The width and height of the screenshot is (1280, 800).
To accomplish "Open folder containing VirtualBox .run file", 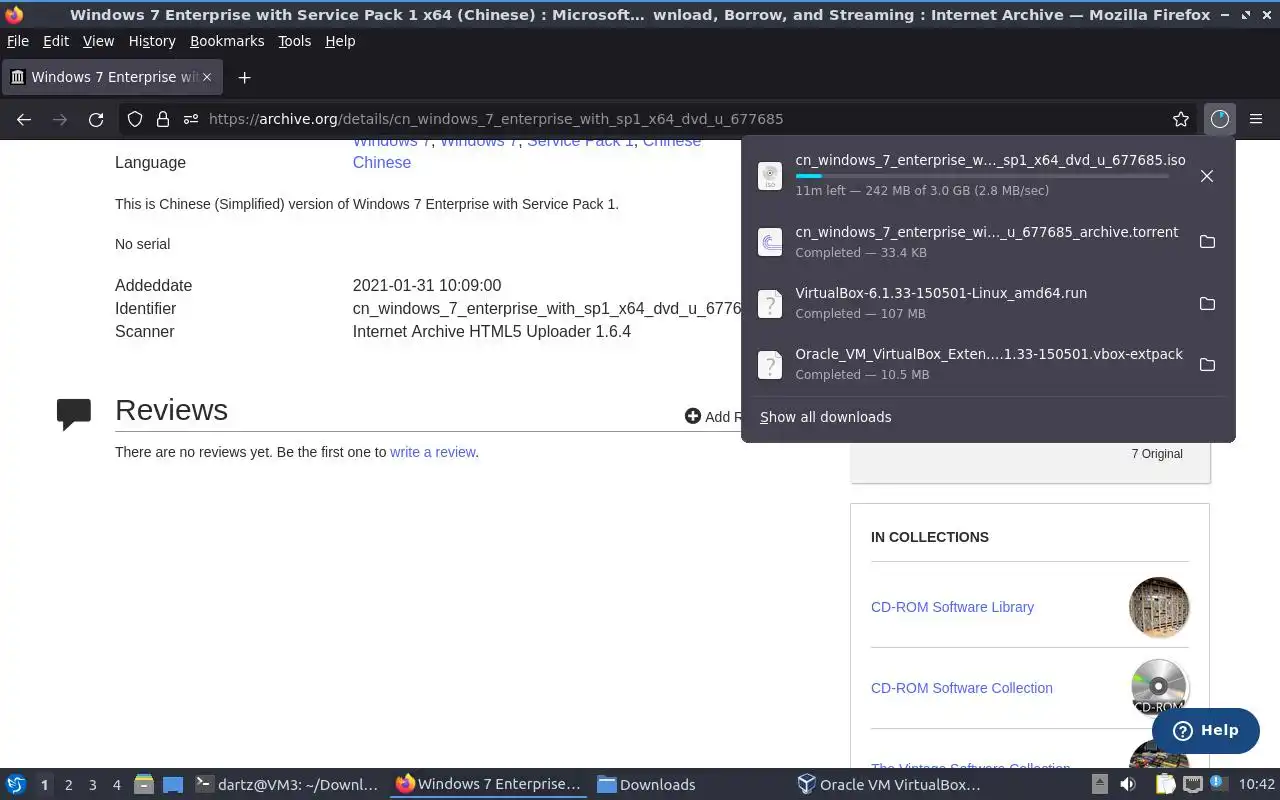I will (1207, 303).
